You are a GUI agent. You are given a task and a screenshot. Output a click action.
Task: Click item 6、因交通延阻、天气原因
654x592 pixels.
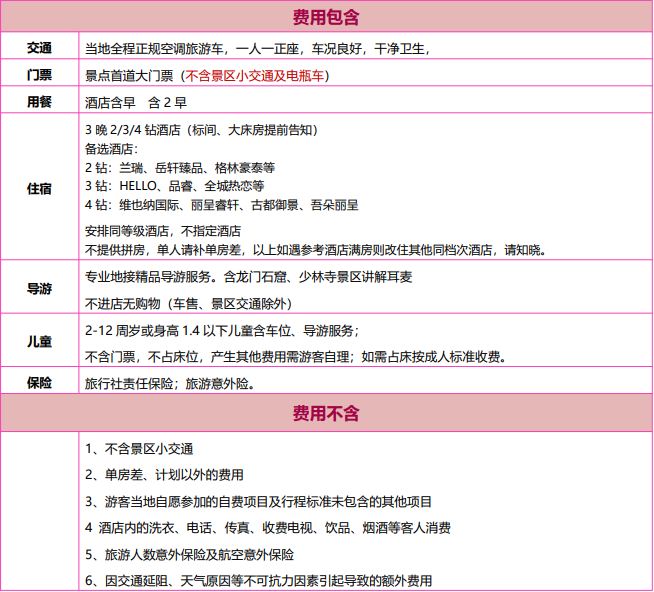point(259,581)
